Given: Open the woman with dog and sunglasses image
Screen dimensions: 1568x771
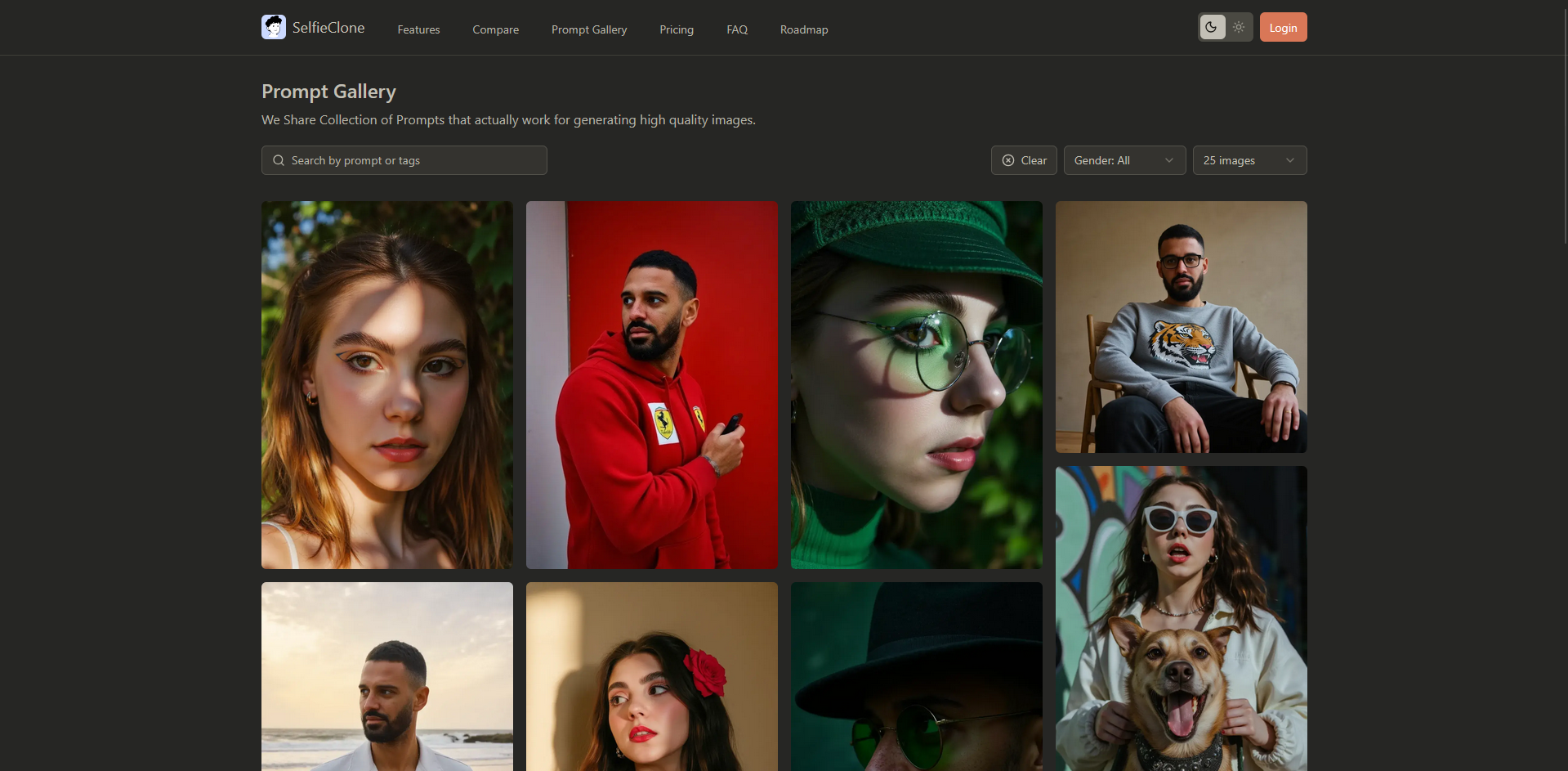Looking at the screenshot, I should coord(1181,618).
